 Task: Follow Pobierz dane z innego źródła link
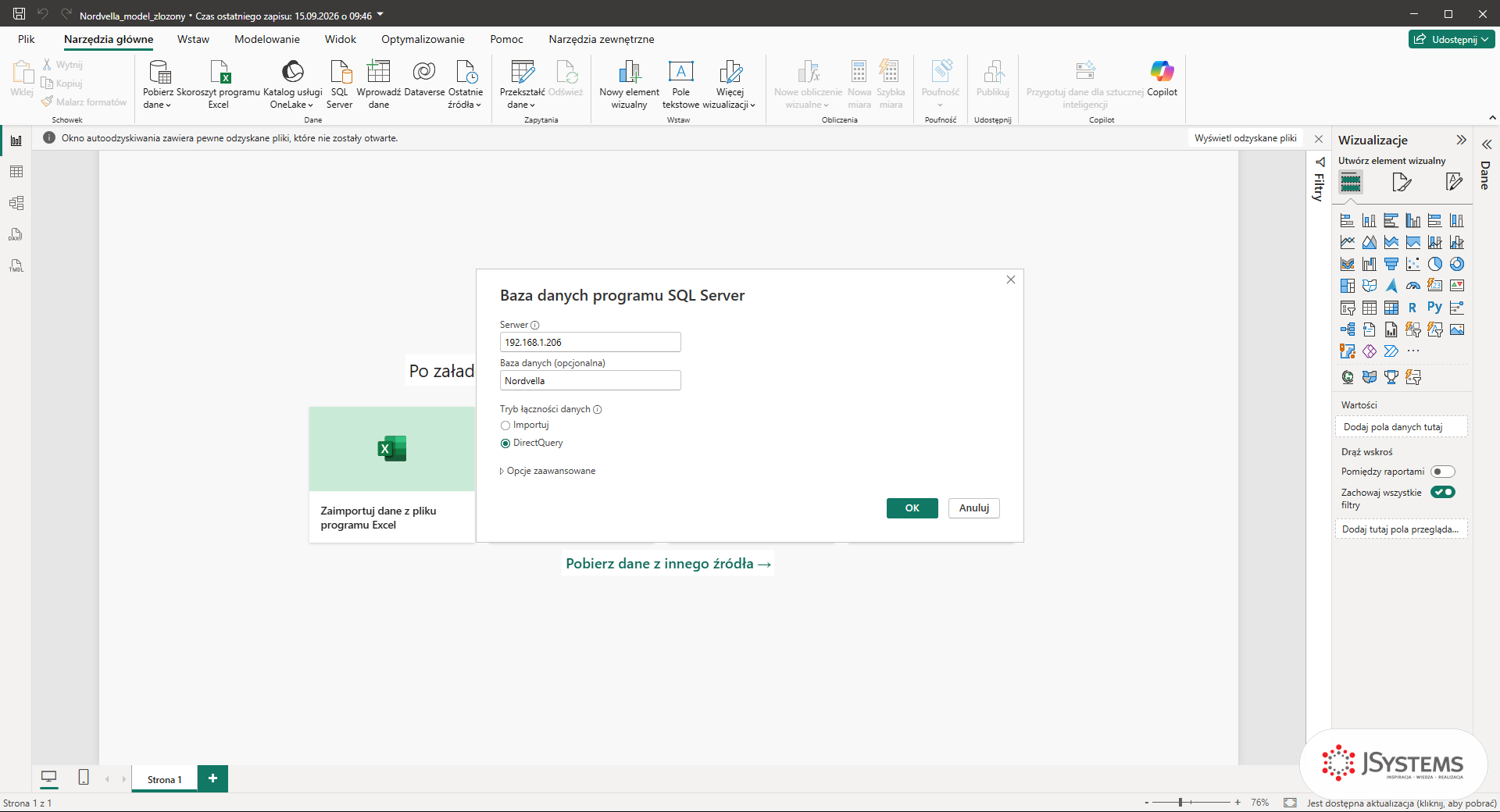668,564
